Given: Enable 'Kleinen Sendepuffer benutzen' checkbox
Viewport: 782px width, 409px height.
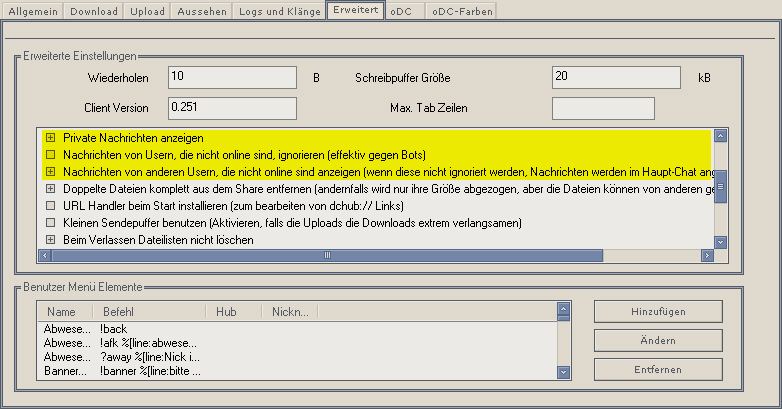Looking at the screenshot, I should (50, 222).
